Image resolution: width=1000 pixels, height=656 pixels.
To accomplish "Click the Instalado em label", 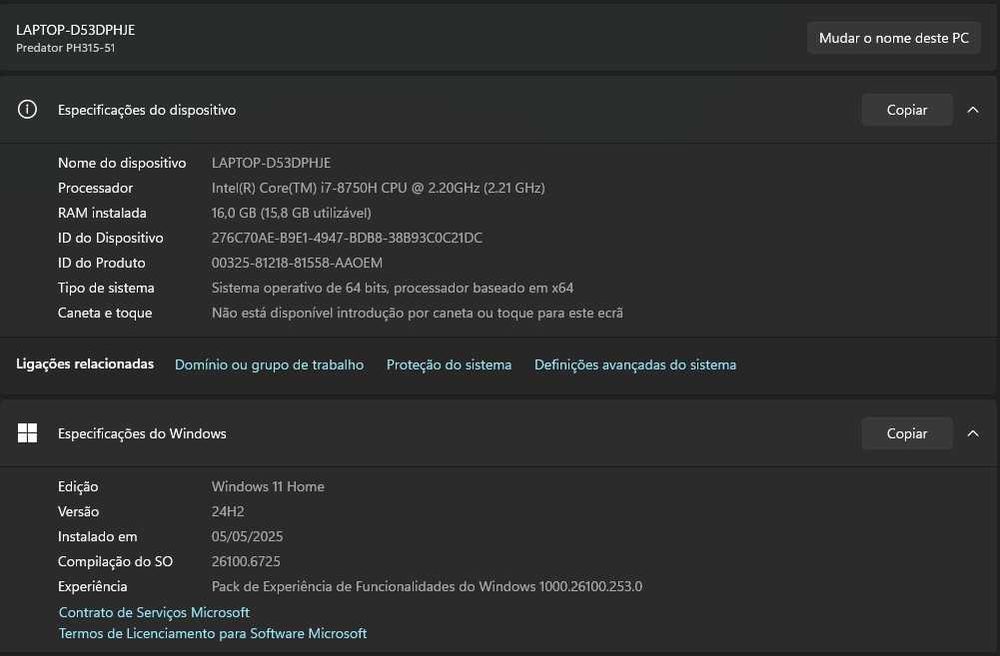I will coord(98,536).
